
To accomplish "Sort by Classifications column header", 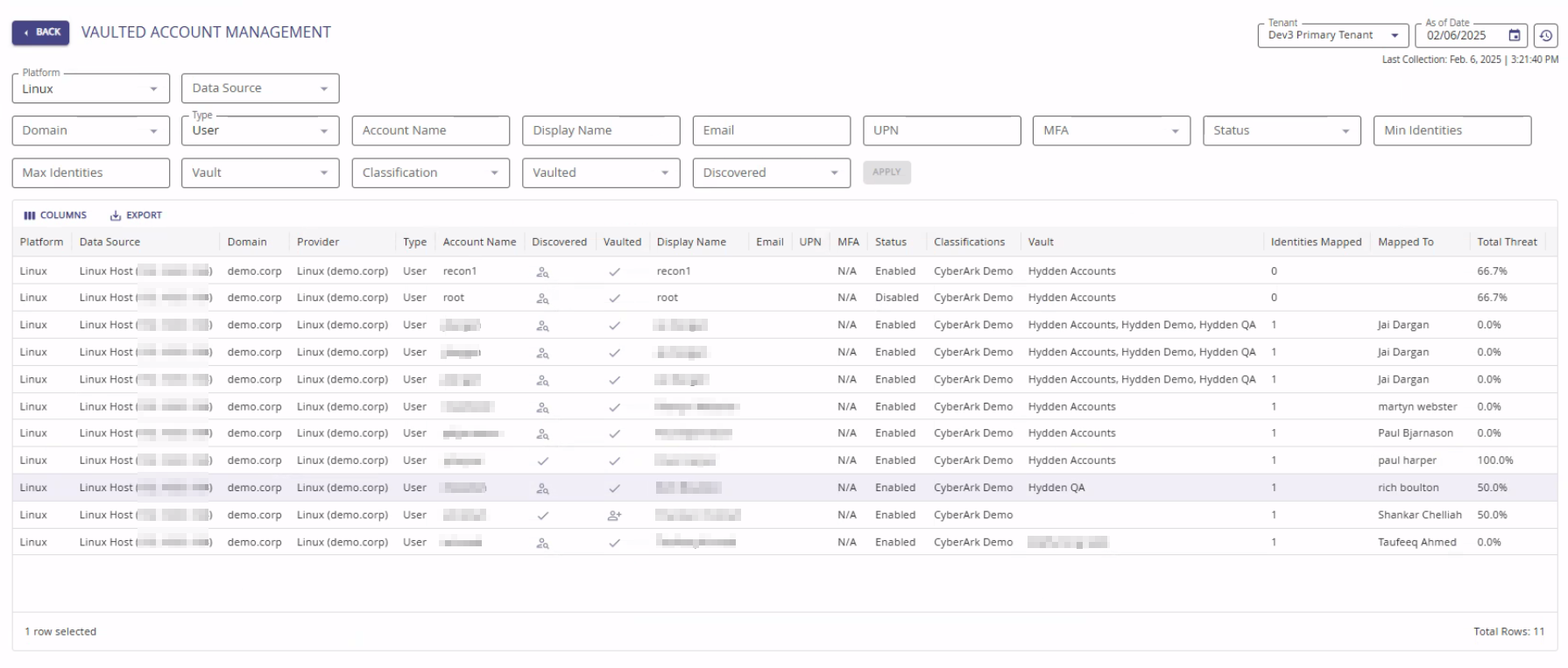I will point(969,243).
